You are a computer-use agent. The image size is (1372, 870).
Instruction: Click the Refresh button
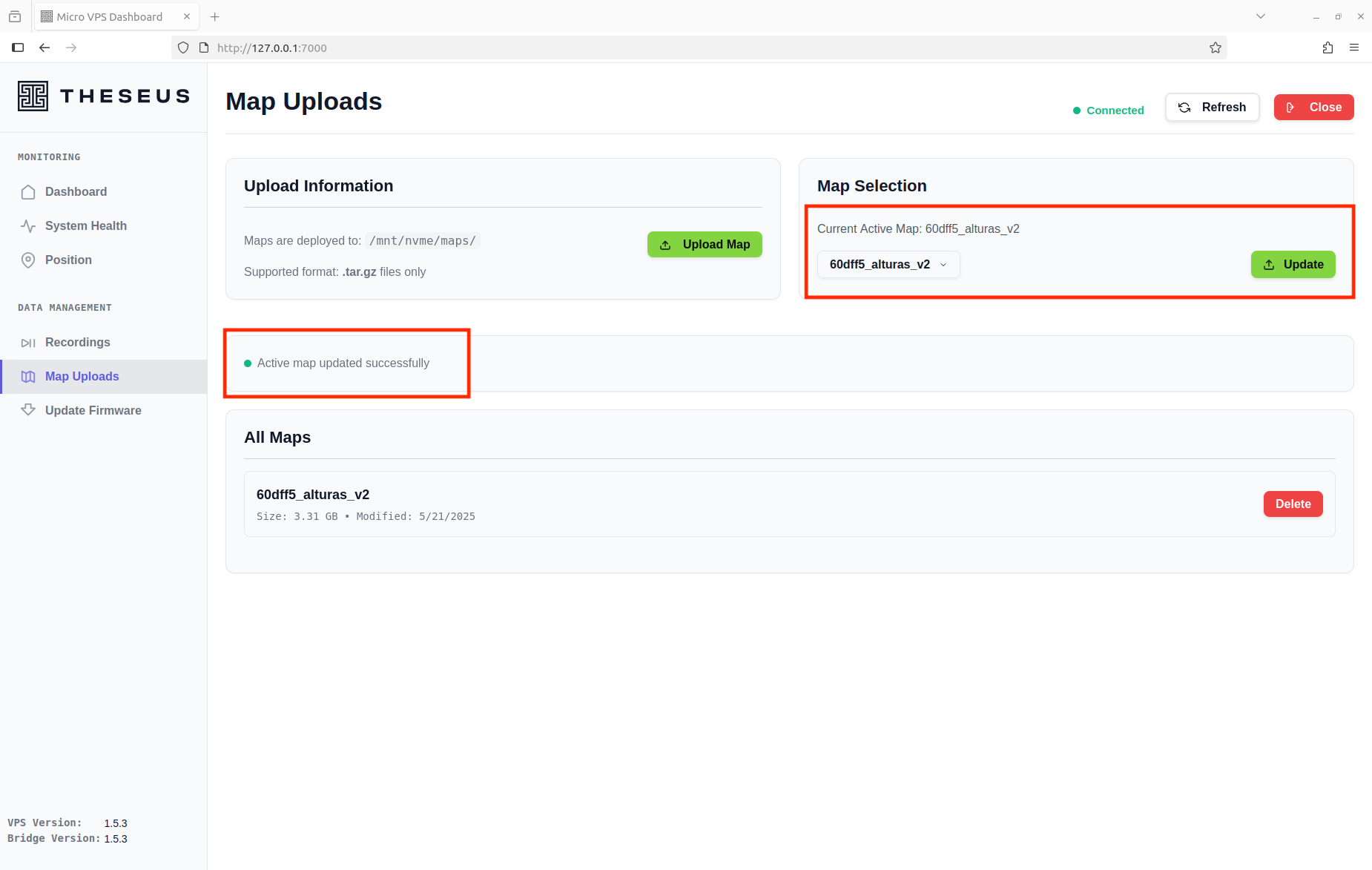coord(1212,108)
